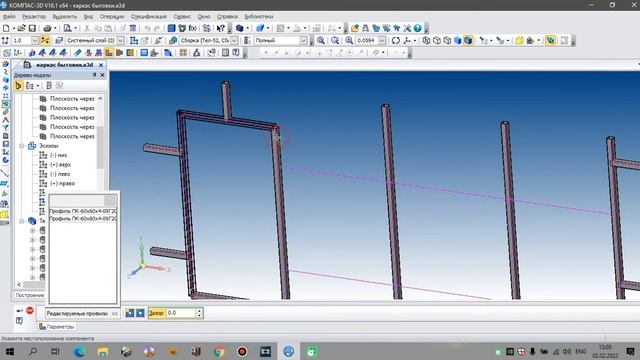
Task: Open the Редактор menu
Action: coord(34,17)
